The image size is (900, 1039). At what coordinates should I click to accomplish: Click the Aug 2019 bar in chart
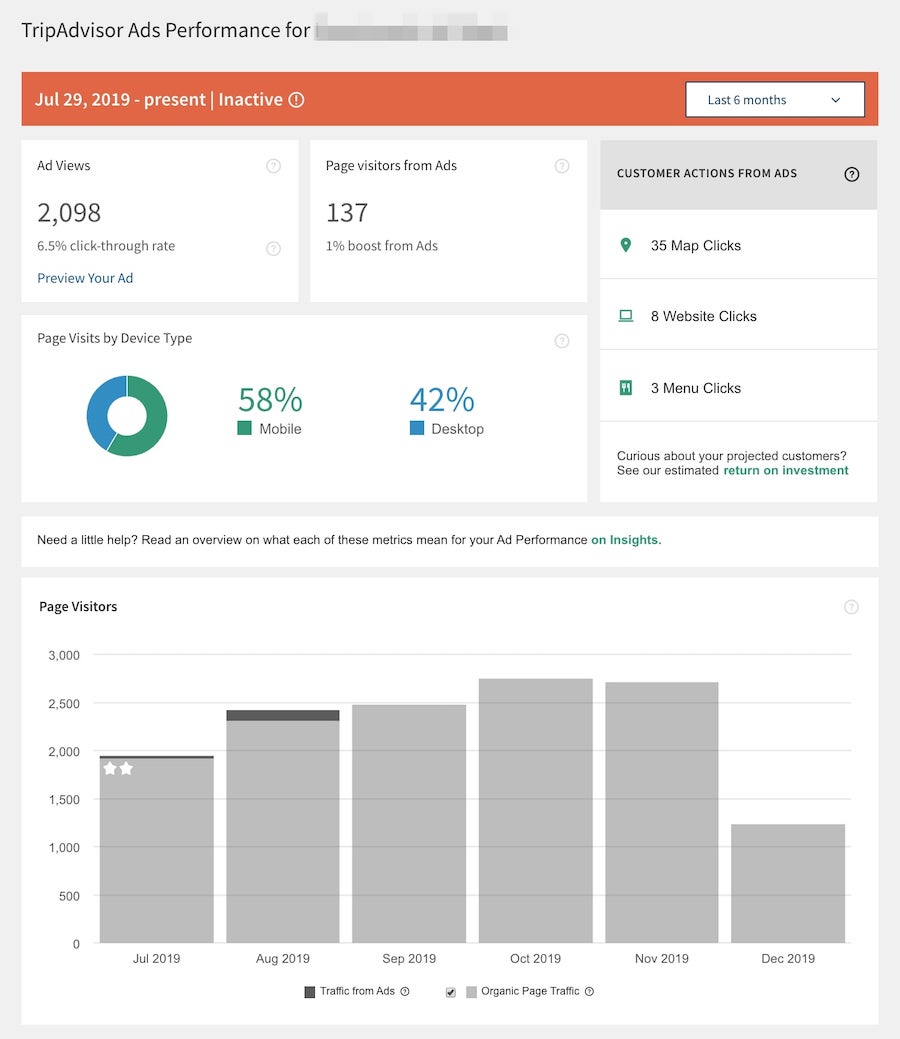coord(283,826)
